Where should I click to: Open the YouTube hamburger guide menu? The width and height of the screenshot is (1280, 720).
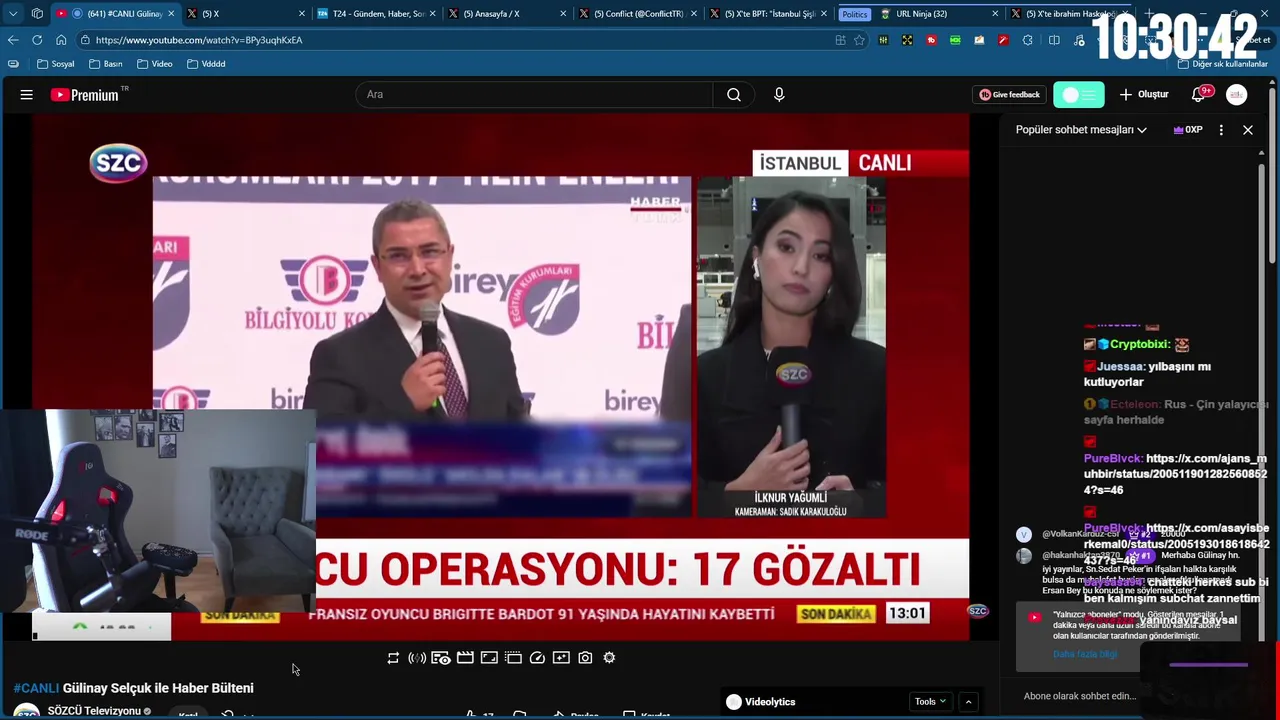click(27, 95)
